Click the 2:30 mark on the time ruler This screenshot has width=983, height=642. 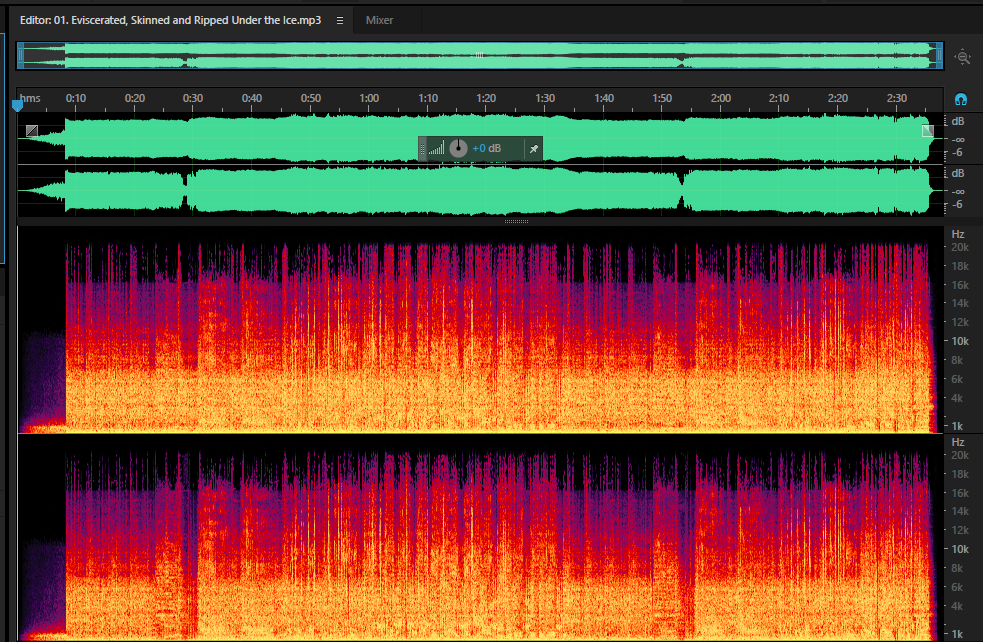coord(896,98)
